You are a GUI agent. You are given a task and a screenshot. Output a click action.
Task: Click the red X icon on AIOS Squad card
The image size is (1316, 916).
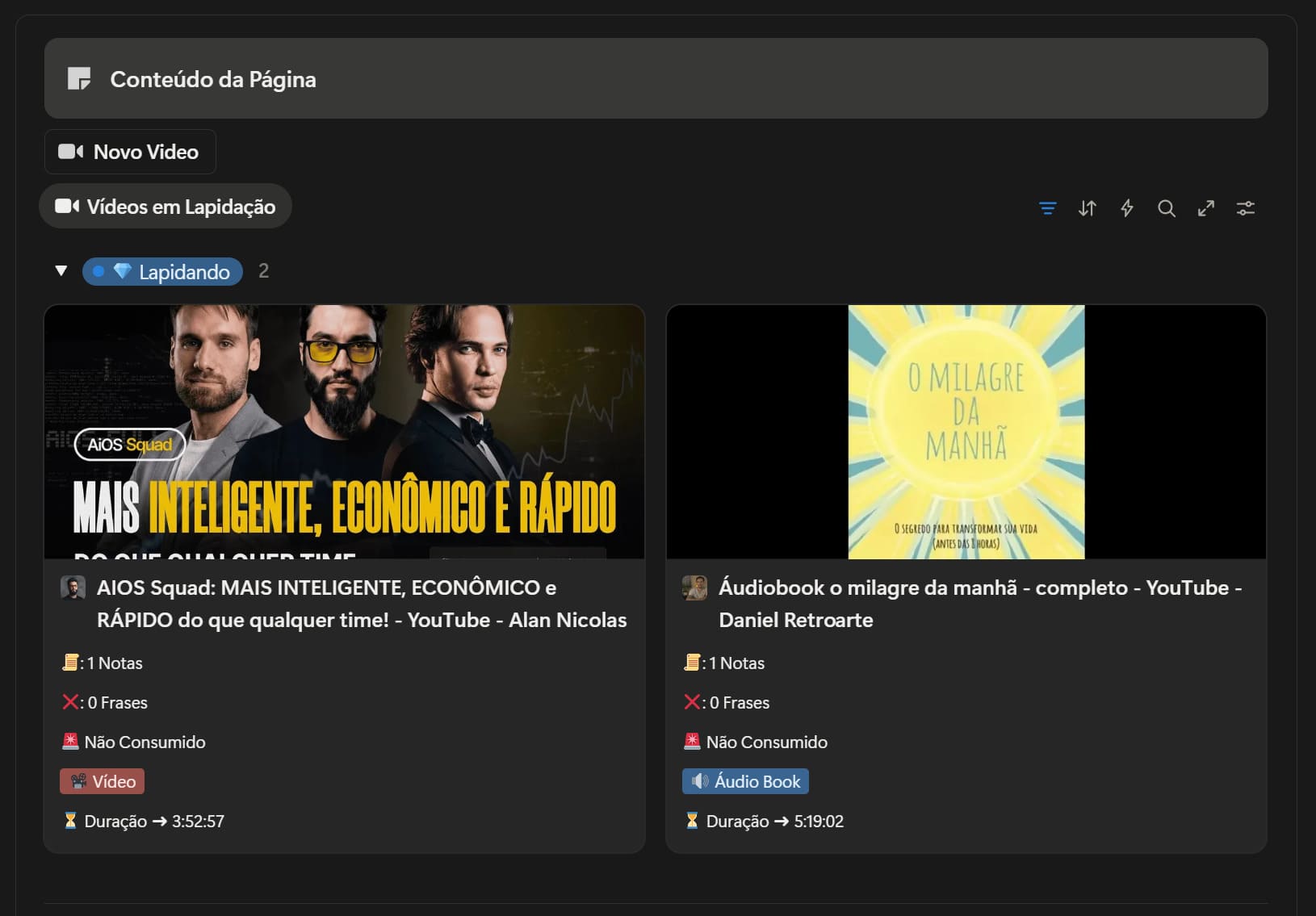(x=70, y=702)
